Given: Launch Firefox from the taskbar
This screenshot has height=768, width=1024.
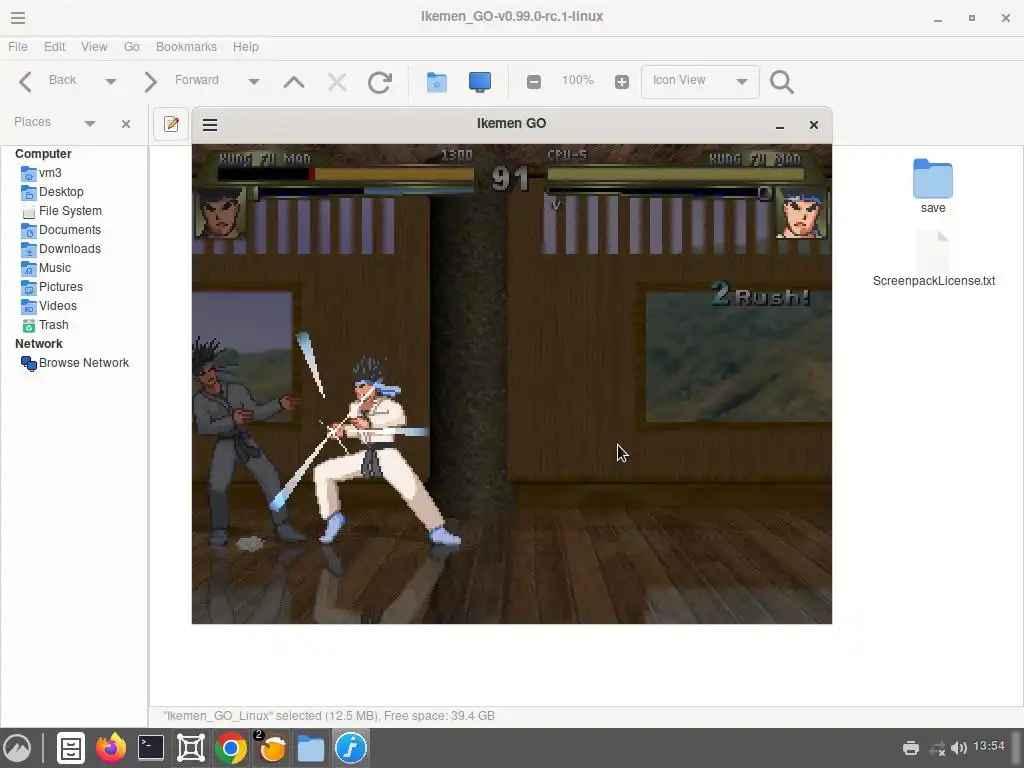Looking at the screenshot, I should coord(111,748).
